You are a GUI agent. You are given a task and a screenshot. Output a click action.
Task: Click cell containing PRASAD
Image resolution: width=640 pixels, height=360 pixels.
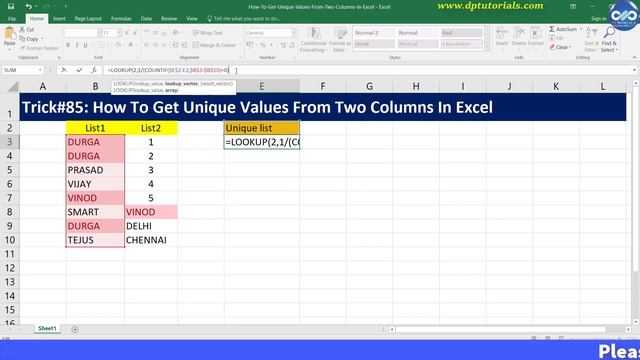pyautogui.click(x=95, y=170)
